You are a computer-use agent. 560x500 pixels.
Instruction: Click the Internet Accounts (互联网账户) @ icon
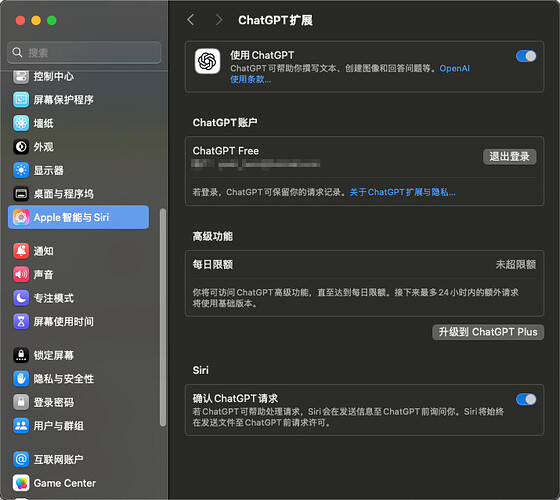pyautogui.click(x=21, y=459)
